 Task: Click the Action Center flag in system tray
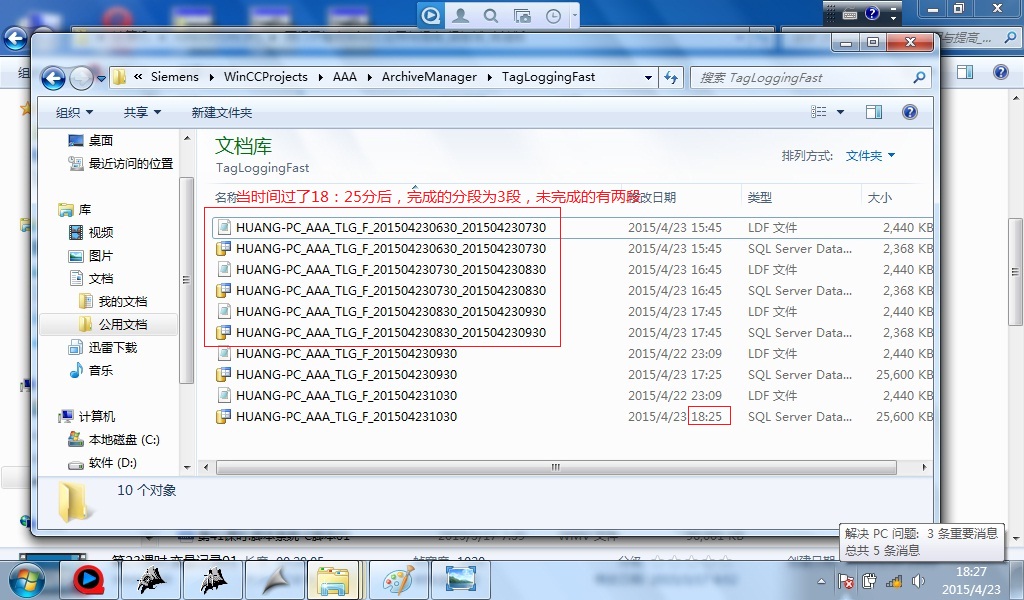click(x=845, y=581)
